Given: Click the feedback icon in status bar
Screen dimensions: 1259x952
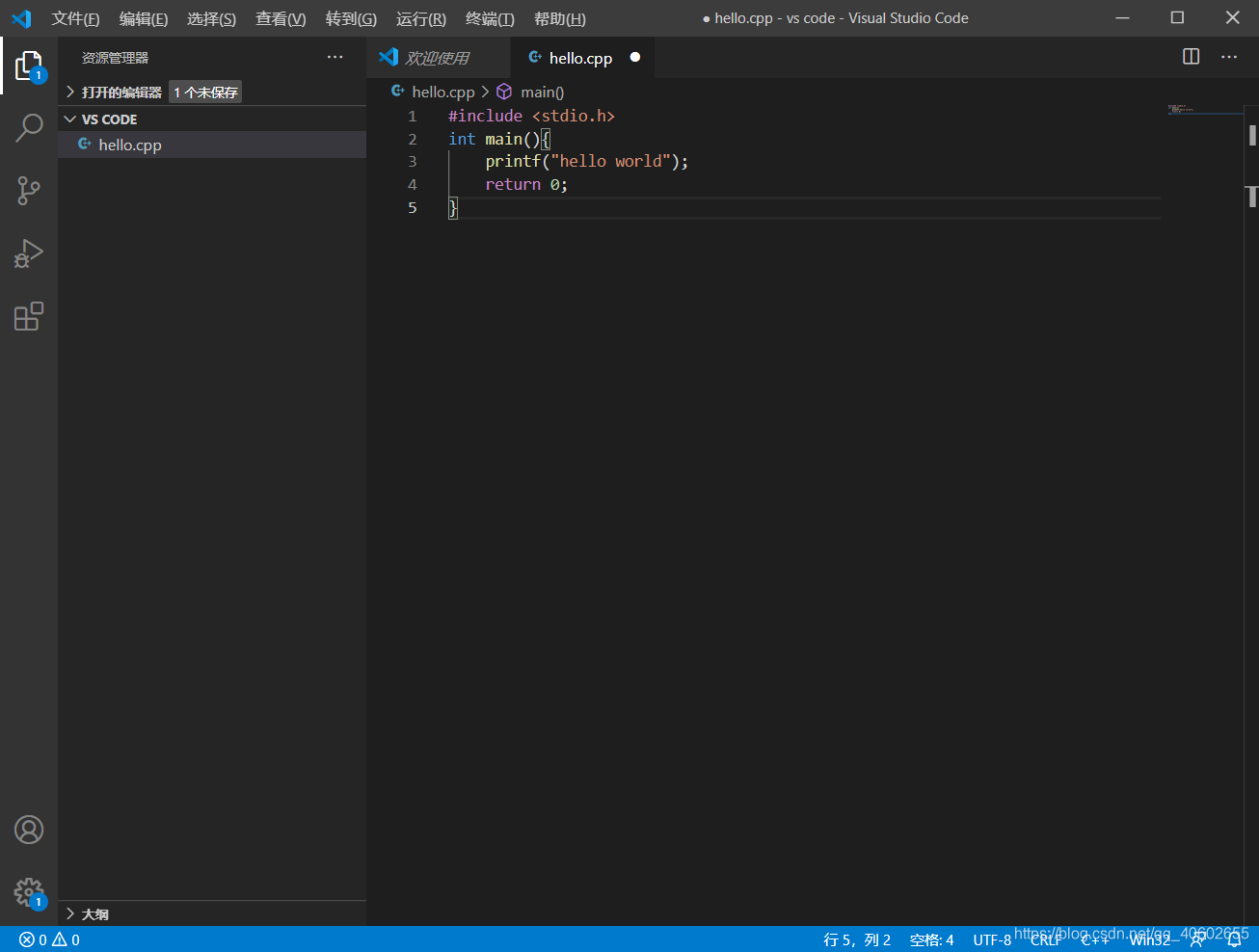Looking at the screenshot, I should (x=1198, y=939).
